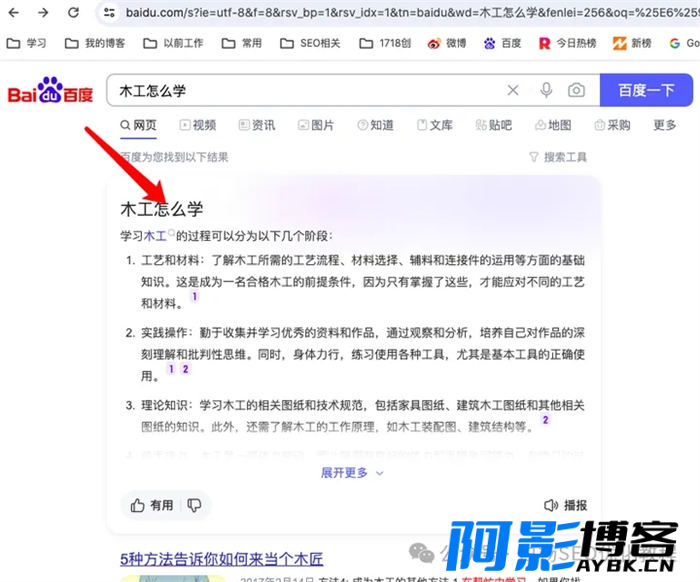
Task: Go back with the browser back arrow
Action: [x=14, y=12]
